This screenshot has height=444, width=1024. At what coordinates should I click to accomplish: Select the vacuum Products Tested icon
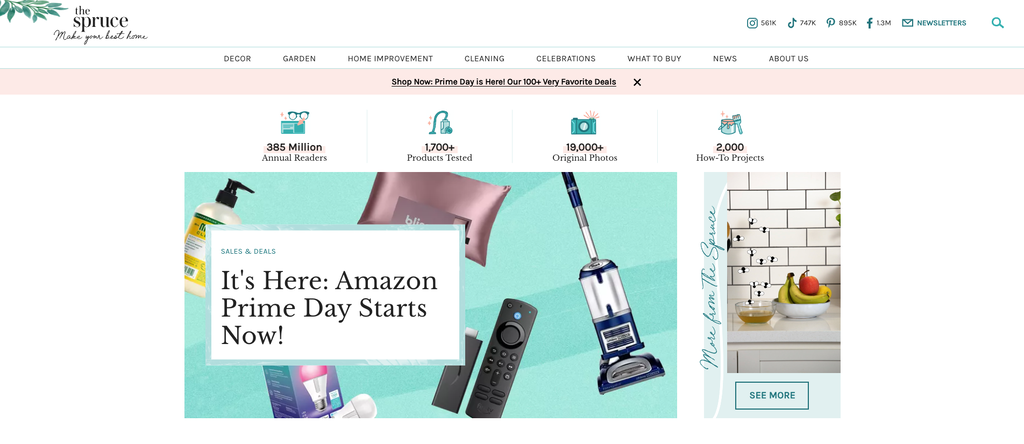[440, 123]
